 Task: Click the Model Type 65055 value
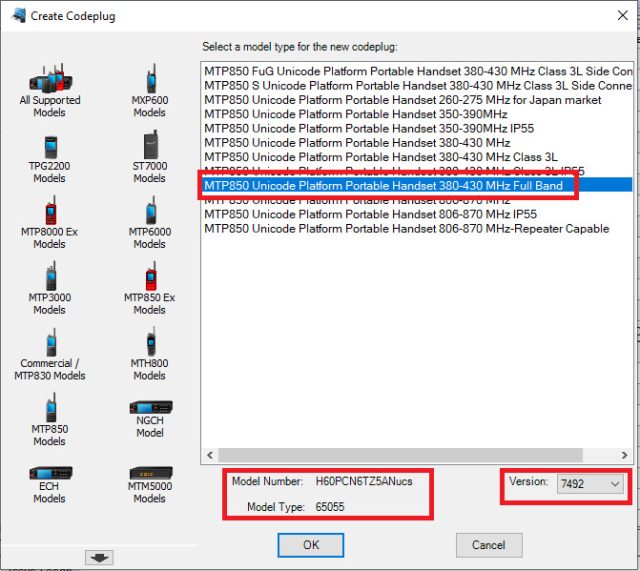[x=330, y=507]
